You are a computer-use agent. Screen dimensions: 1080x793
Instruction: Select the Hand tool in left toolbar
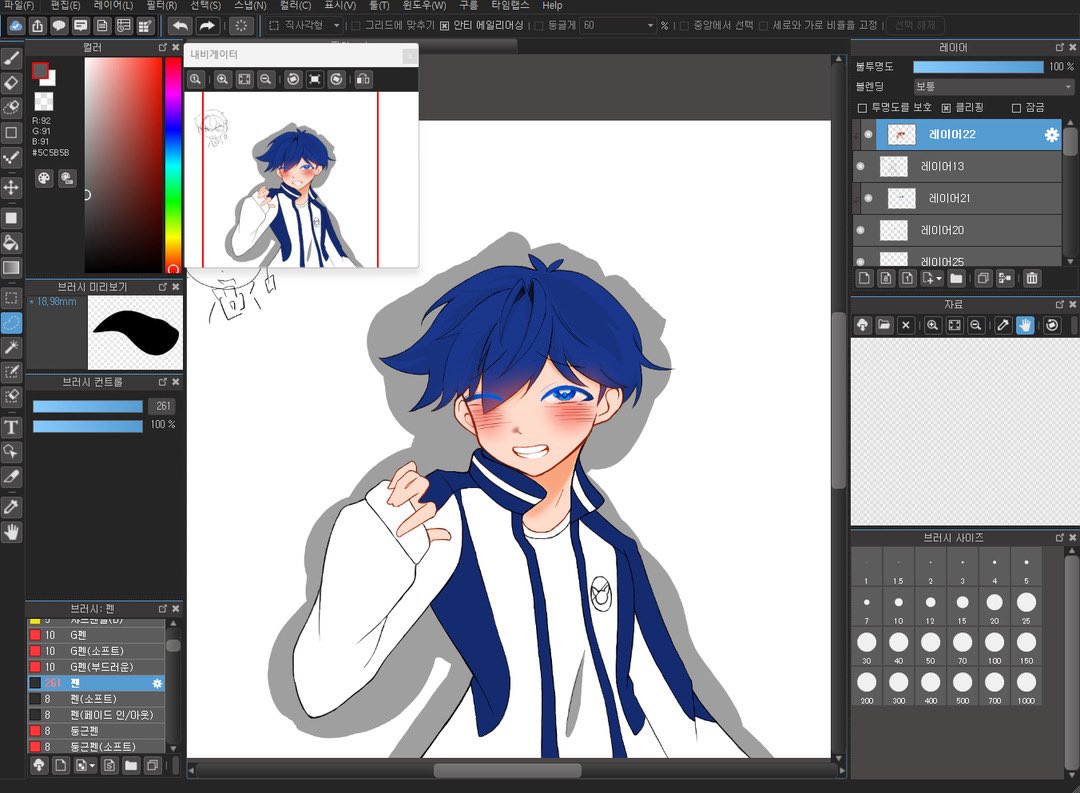(x=12, y=532)
